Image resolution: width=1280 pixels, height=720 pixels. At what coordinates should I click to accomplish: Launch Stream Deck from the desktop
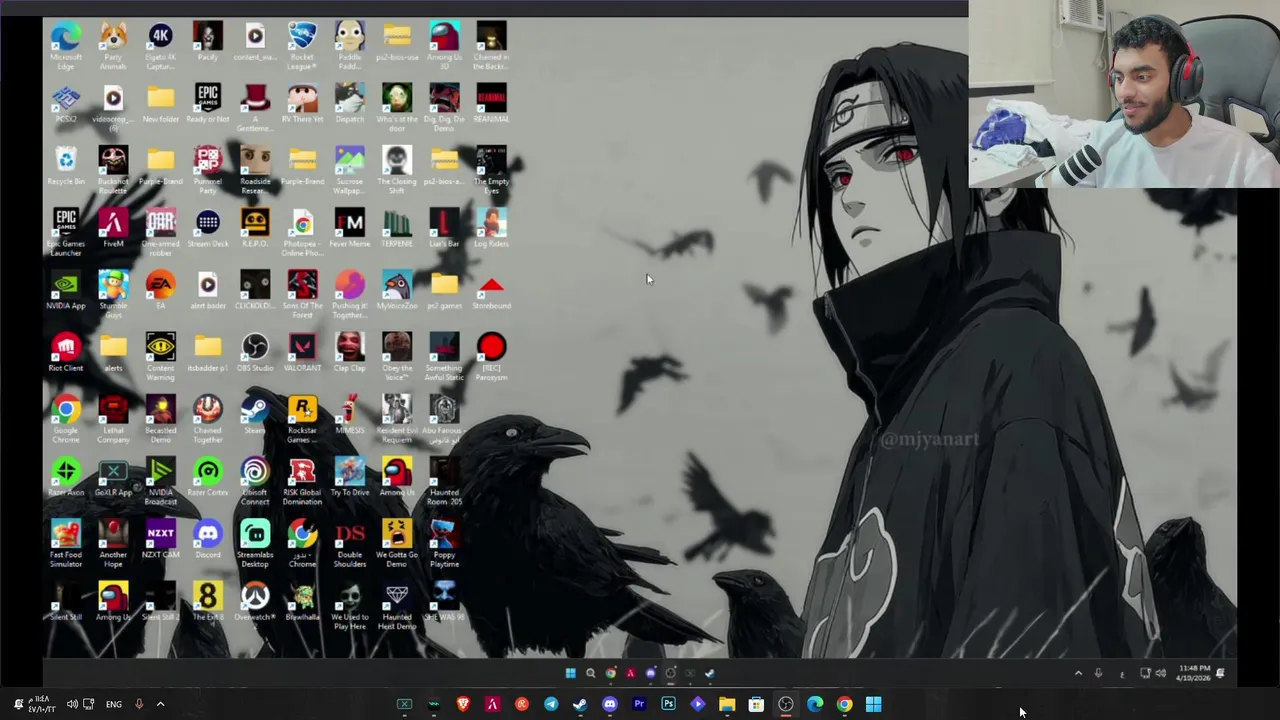point(208,228)
